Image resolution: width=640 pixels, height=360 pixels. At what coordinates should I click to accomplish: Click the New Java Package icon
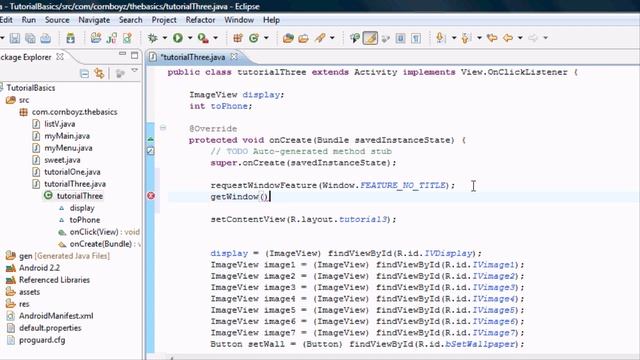point(238,38)
